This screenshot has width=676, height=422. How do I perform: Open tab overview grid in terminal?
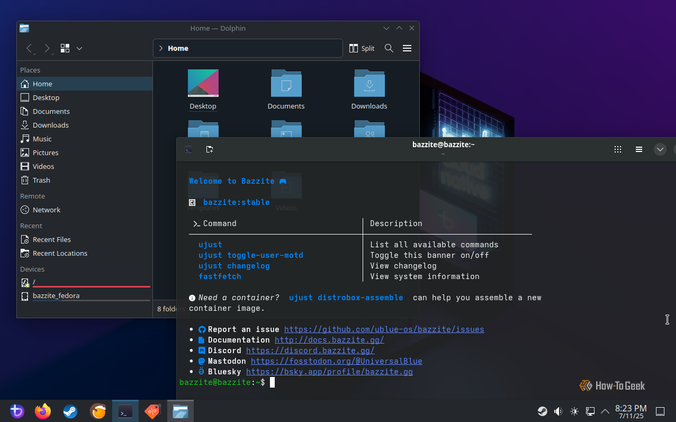coord(618,149)
